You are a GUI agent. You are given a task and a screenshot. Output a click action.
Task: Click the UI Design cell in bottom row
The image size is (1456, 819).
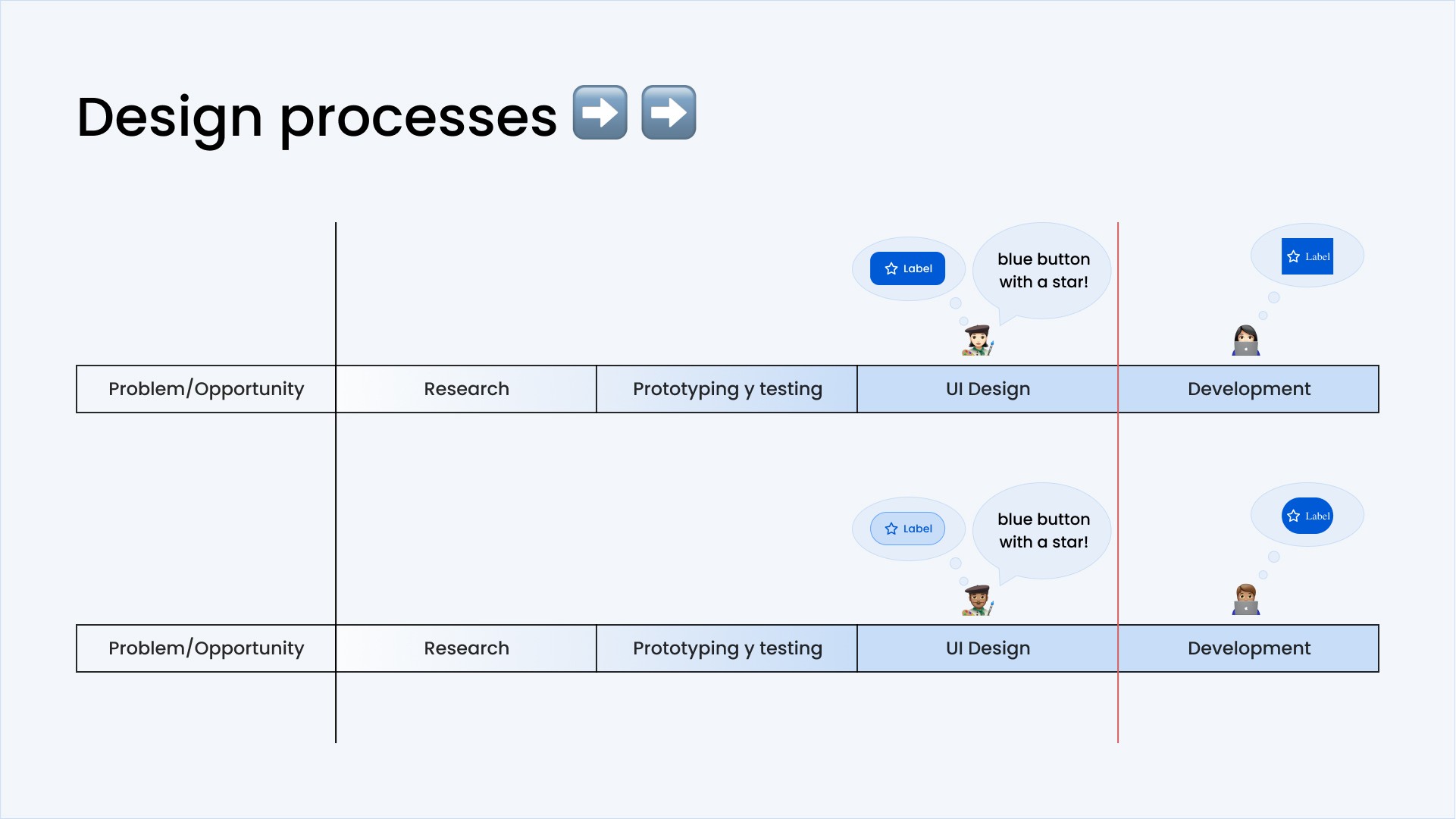[988, 649]
